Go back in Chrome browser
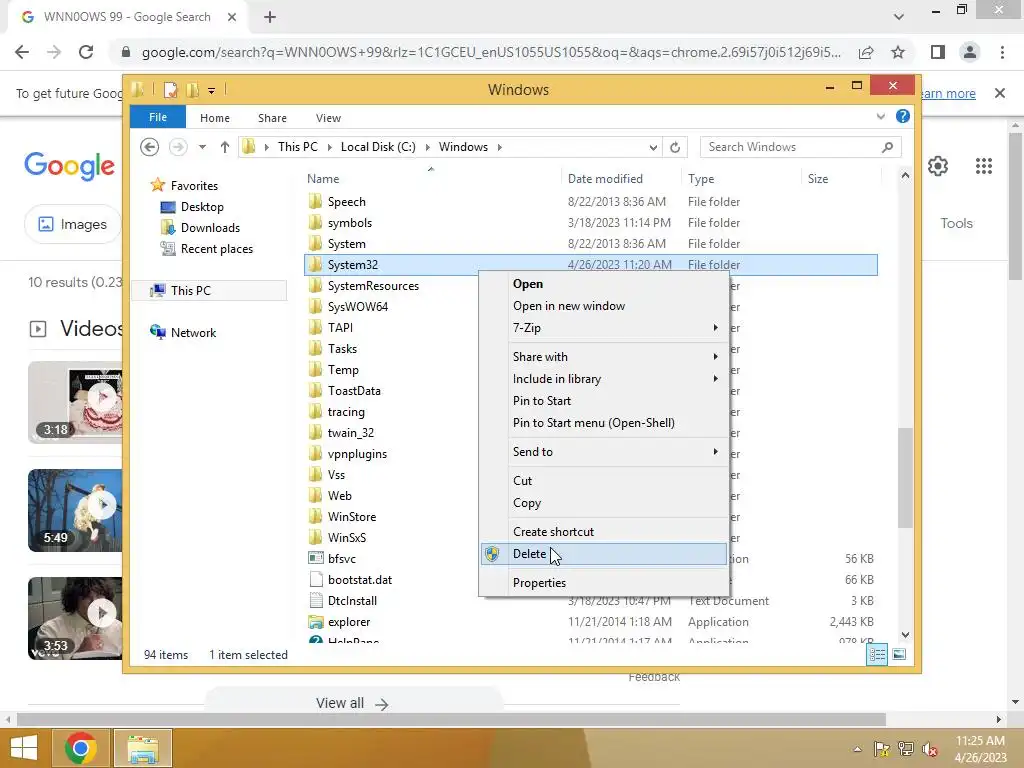The image size is (1024, 768). pos(22,52)
